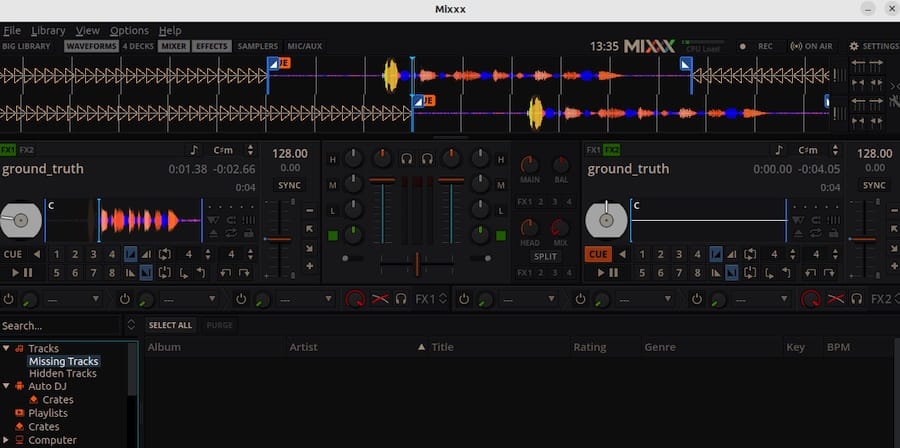Toggle the beatloop icon on left deck
Image resolution: width=900 pixels, height=448 pixels.
tap(165, 254)
